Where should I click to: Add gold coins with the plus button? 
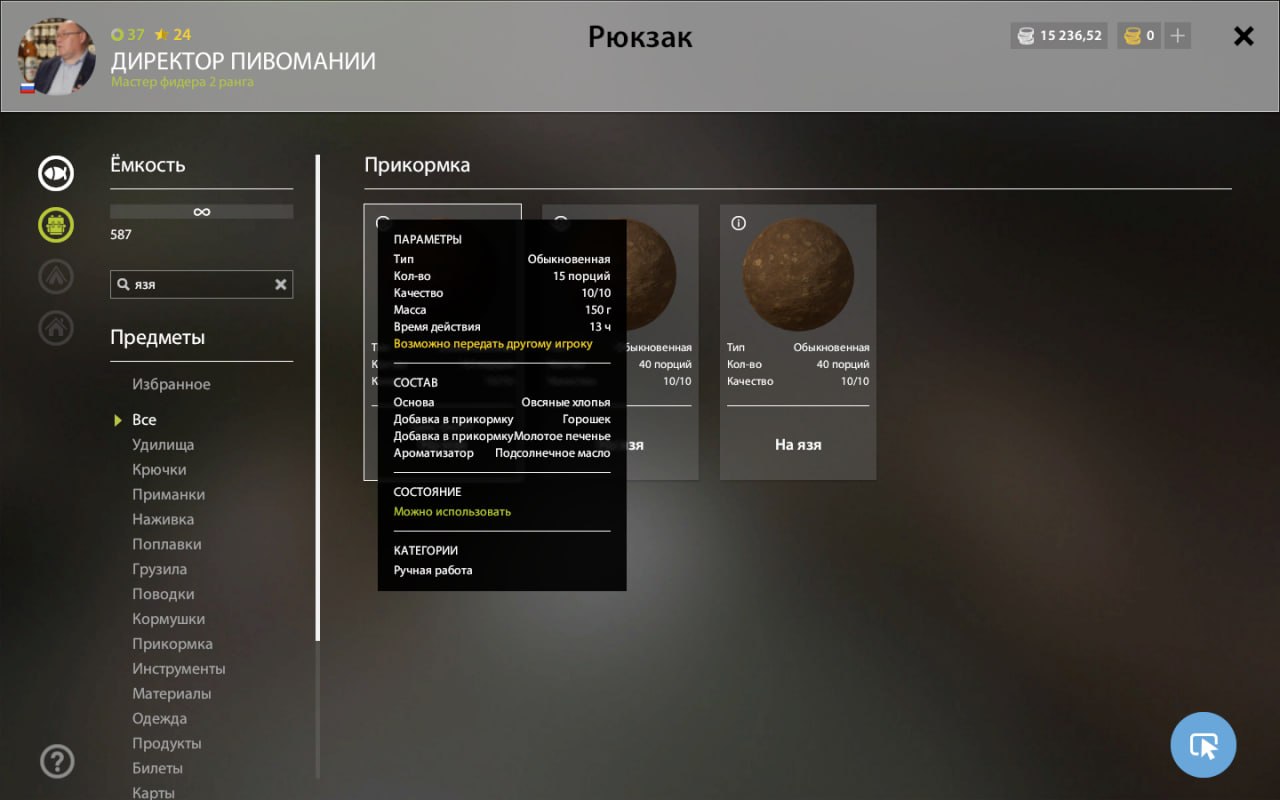pyautogui.click(x=1178, y=36)
